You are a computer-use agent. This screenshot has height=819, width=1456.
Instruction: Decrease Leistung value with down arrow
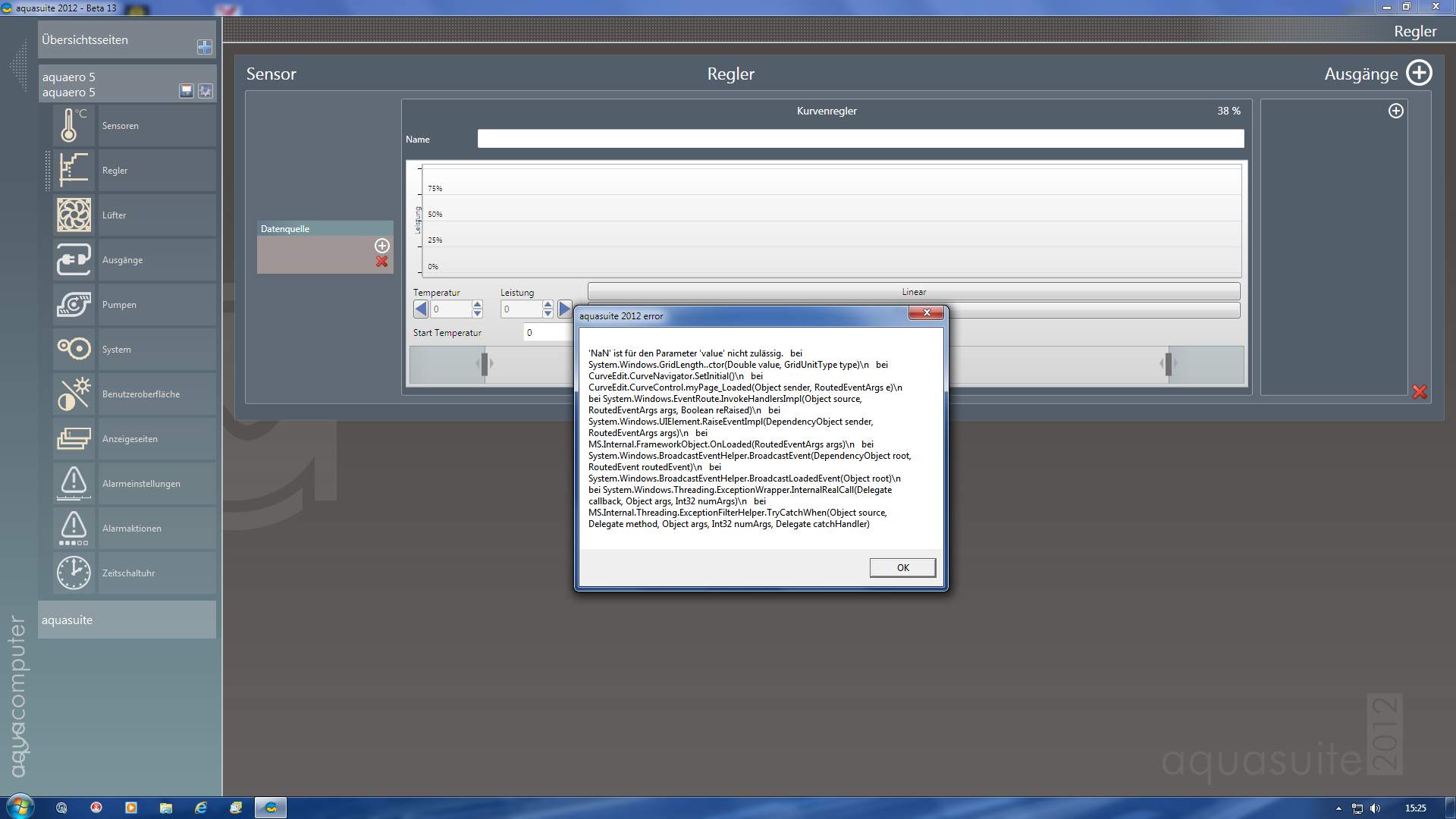(548, 313)
